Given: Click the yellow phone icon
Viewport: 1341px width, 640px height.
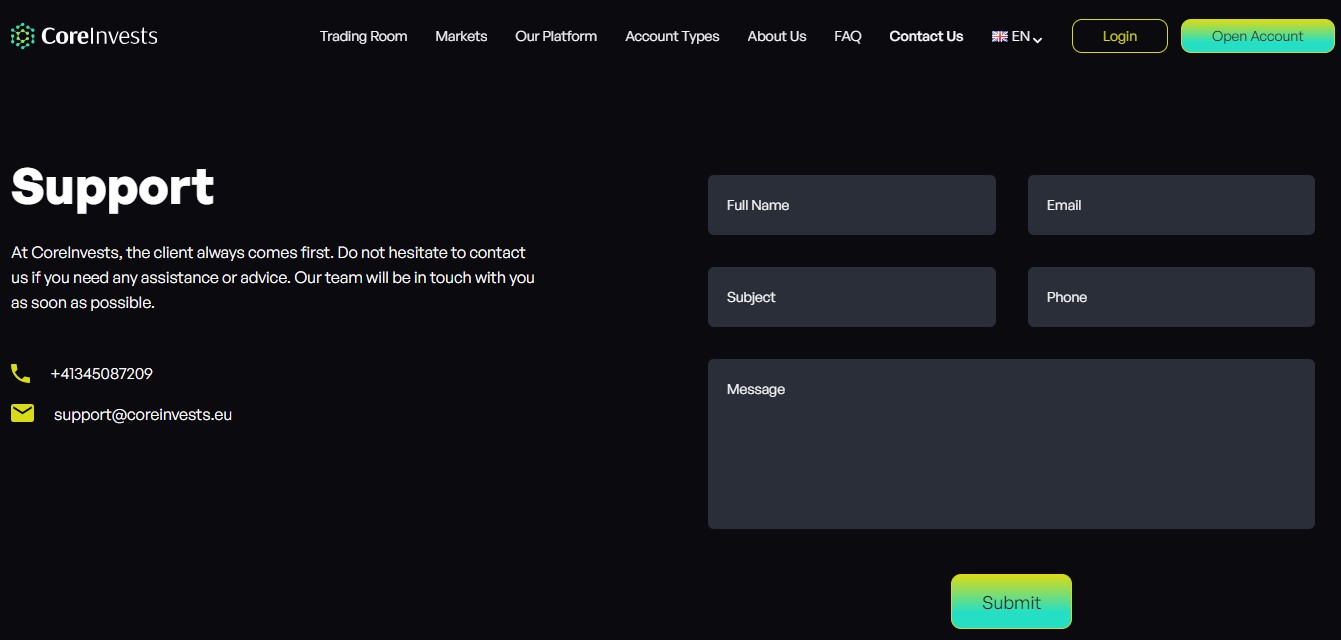Looking at the screenshot, I should pyautogui.click(x=21, y=374).
